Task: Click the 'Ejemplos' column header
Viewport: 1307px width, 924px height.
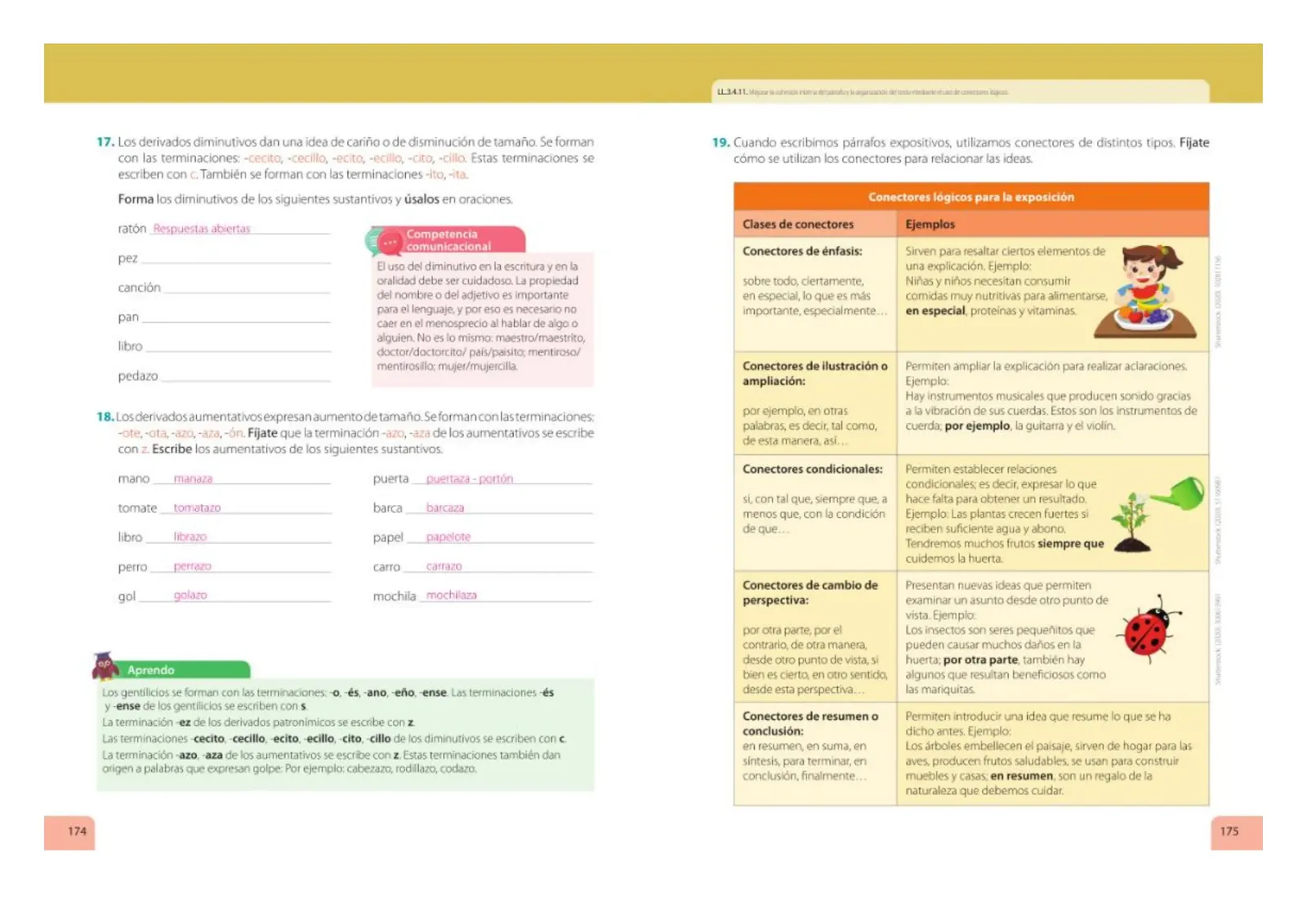Action: [x=930, y=224]
